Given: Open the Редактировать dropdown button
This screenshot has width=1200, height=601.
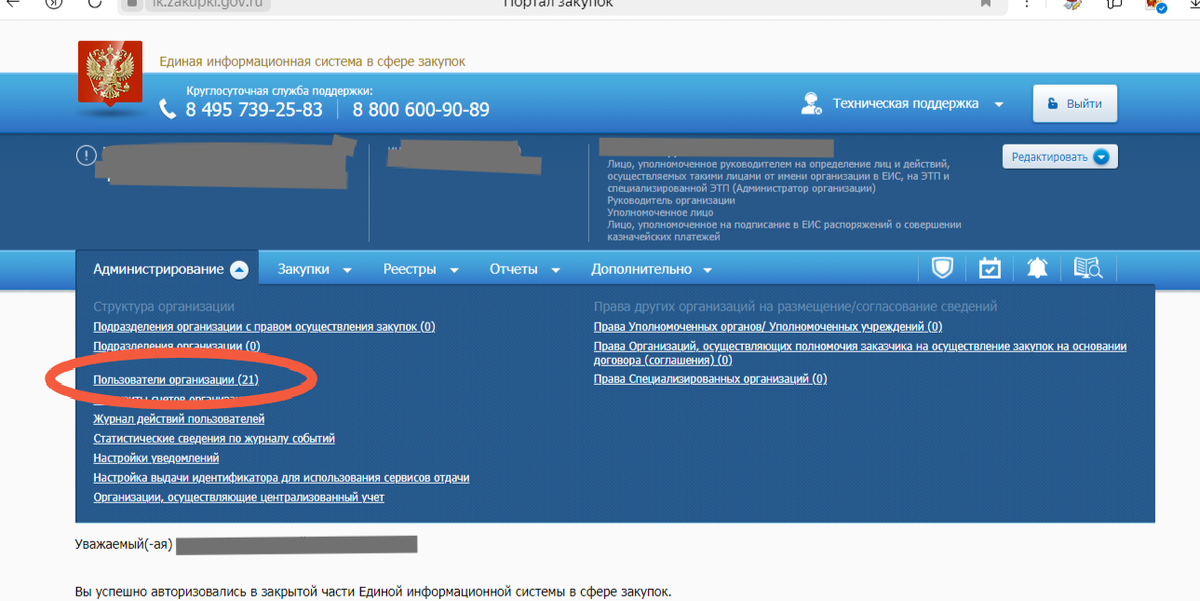Looking at the screenshot, I should click(x=1060, y=157).
